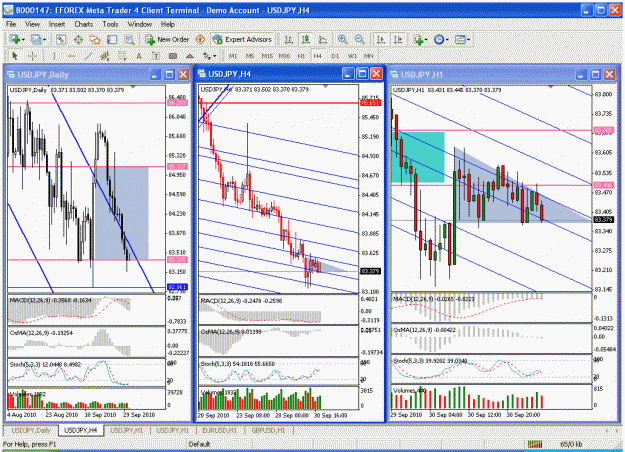Toggle the Expert Advisors button
This screenshot has width=625, height=452.
[x=242, y=39]
